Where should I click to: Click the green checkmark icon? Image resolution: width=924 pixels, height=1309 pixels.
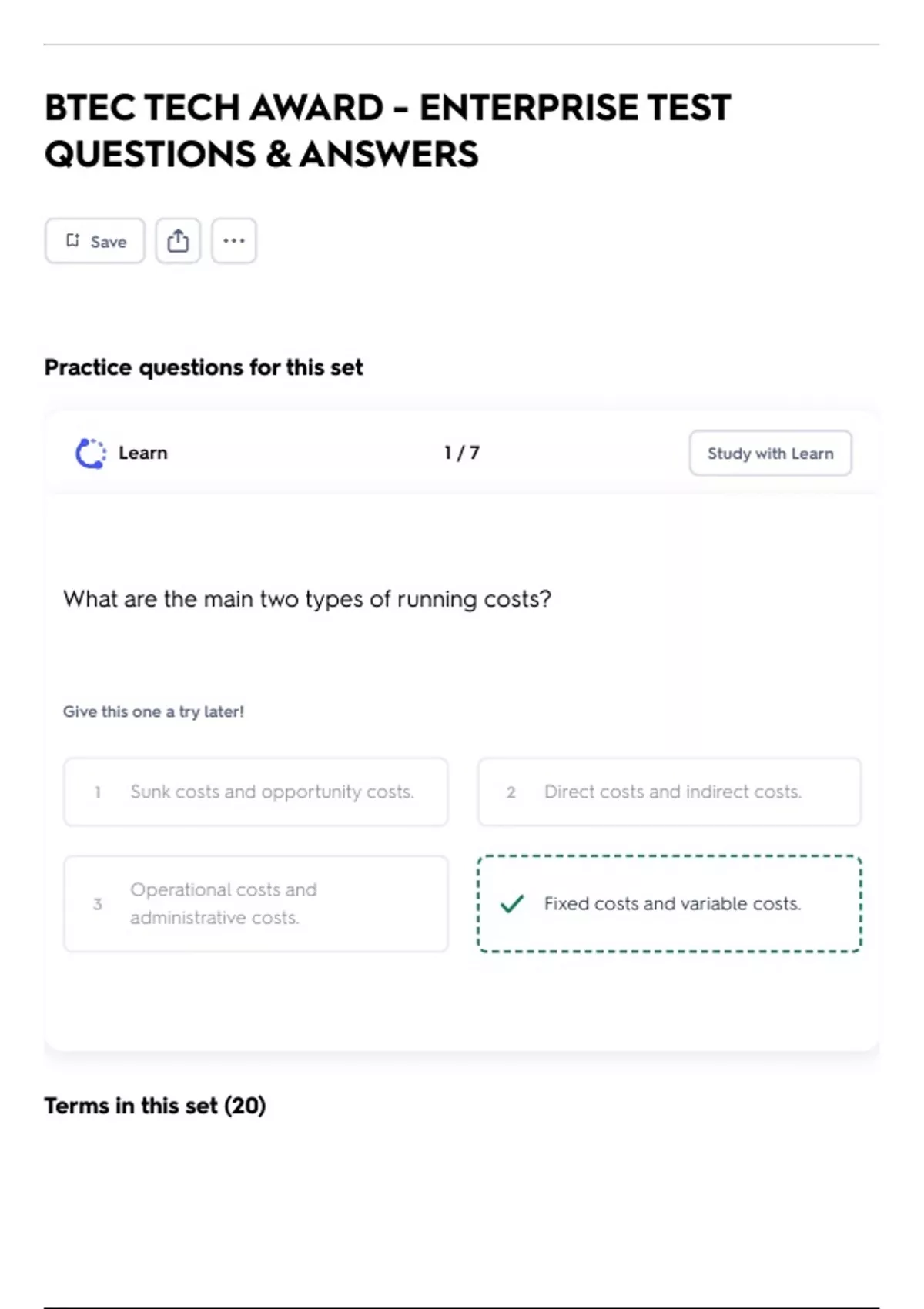click(512, 904)
